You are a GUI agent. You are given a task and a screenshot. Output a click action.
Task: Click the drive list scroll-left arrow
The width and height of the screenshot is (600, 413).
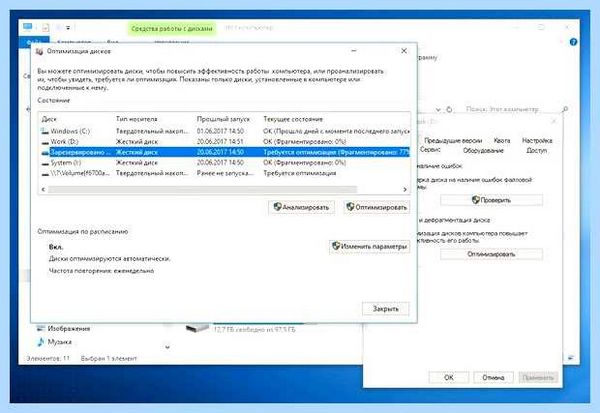[43, 189]
